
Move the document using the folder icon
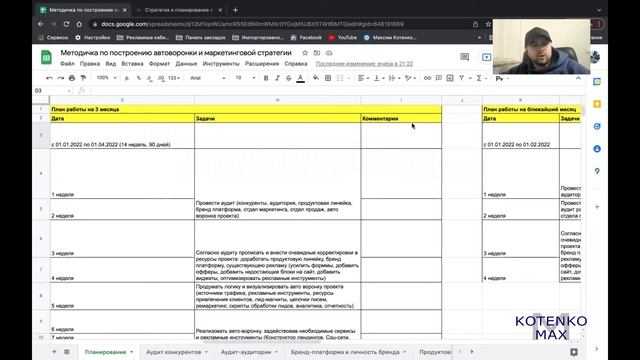(x=317, y=53)
